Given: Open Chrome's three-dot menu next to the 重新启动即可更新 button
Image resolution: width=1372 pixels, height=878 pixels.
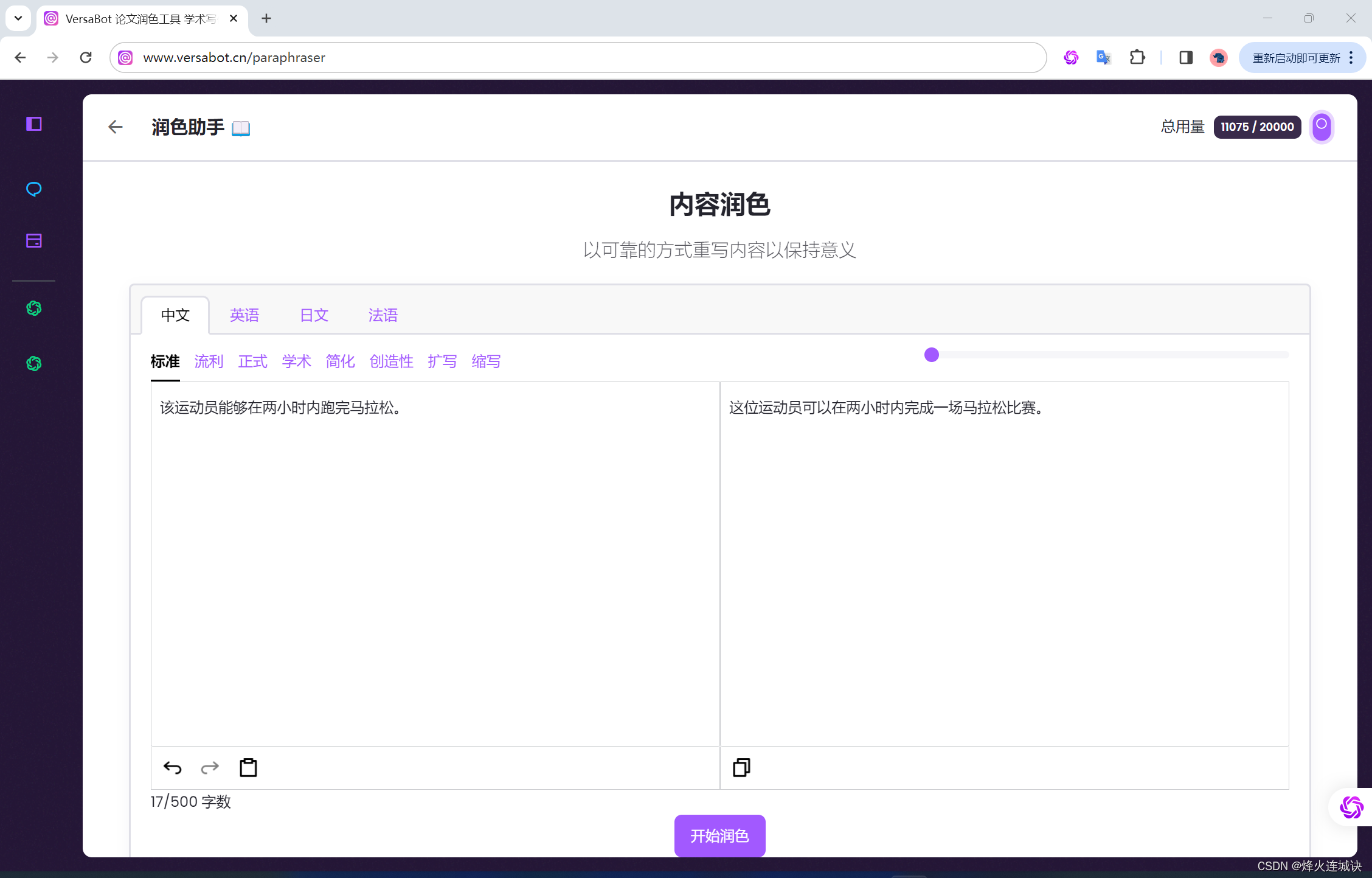Looking at the screenshot, I should point(1351,58).
